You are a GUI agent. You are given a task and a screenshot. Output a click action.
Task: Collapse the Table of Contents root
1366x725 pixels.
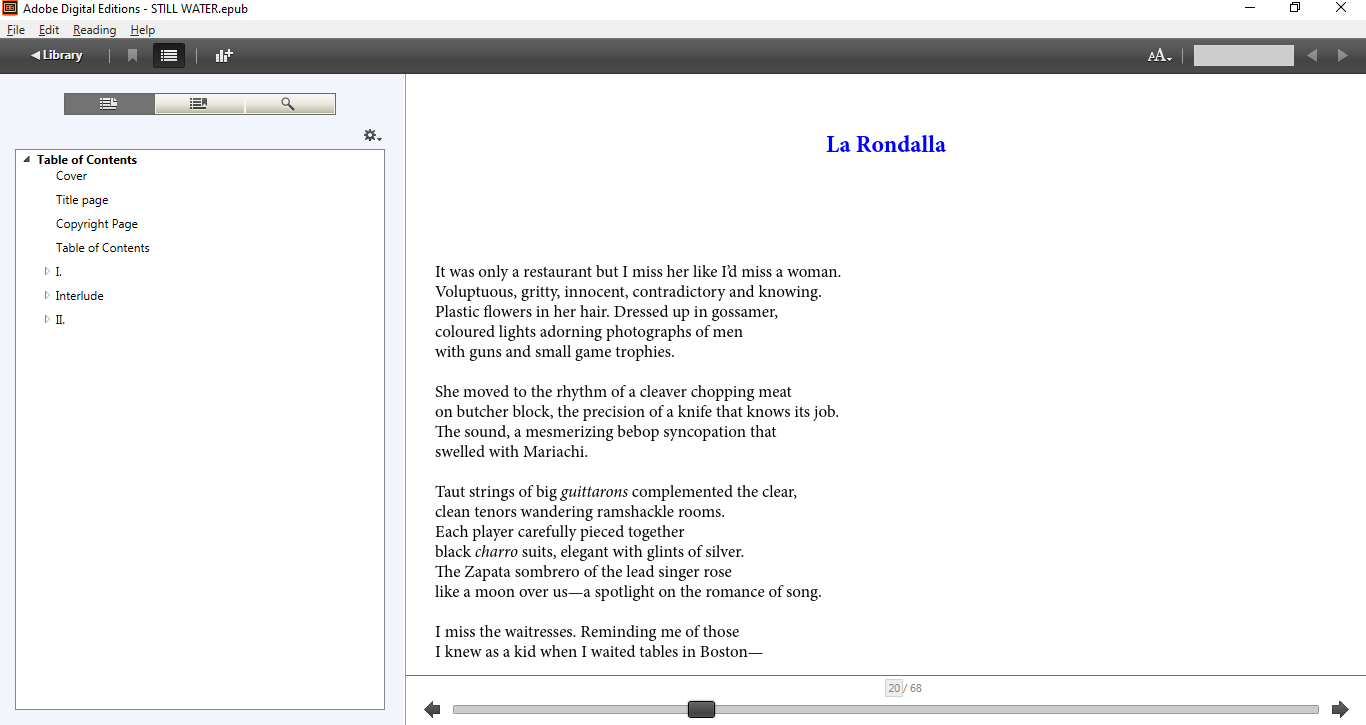(27, 160)
